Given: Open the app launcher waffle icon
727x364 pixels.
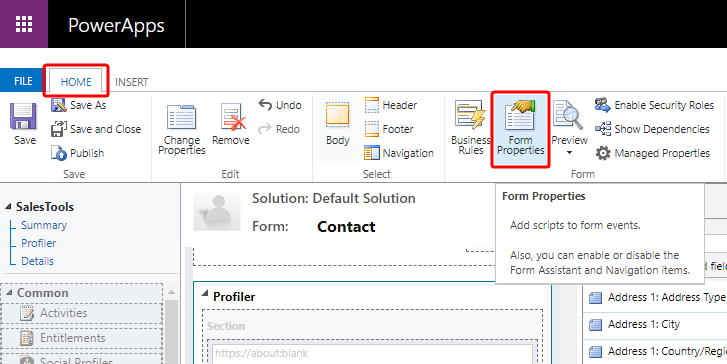Looking at the screenshot, I should pyautogui.click(x=24, y=24).
